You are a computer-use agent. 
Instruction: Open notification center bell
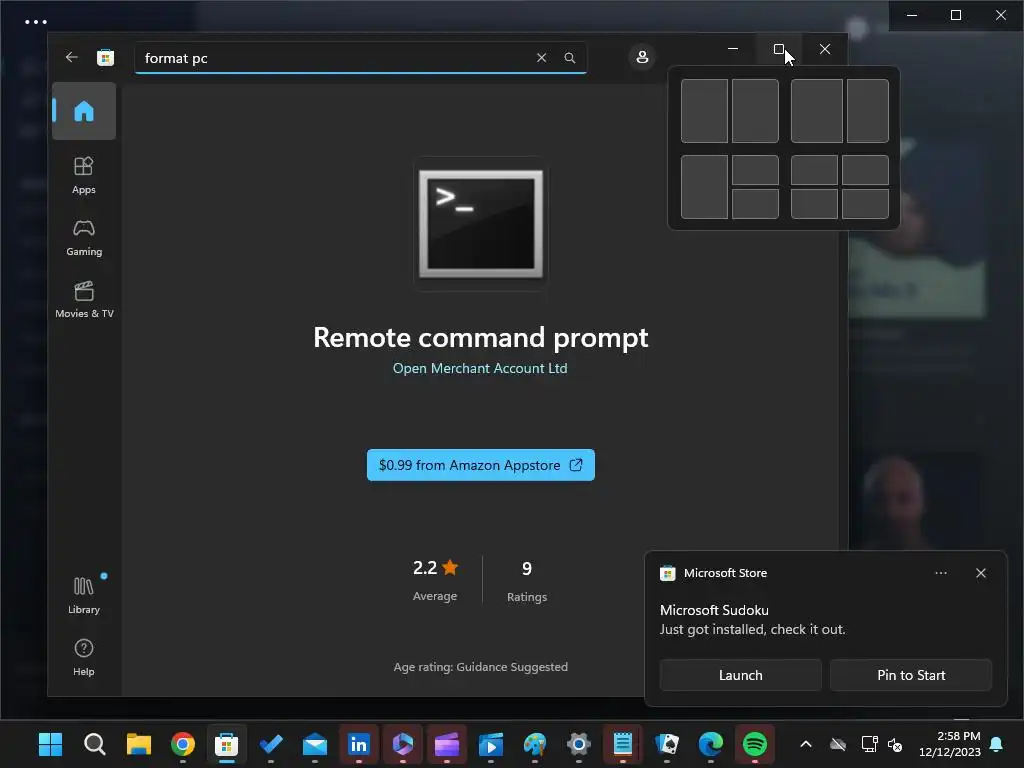click(x=997, y=744)
